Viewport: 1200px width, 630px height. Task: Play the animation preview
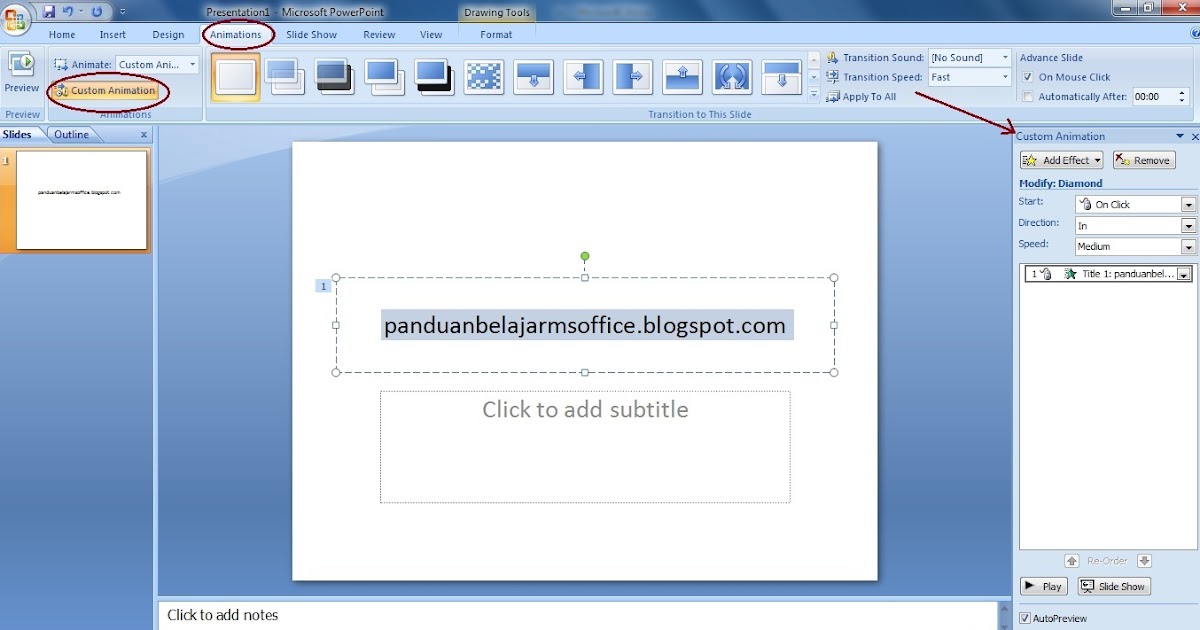(1043, 586)
